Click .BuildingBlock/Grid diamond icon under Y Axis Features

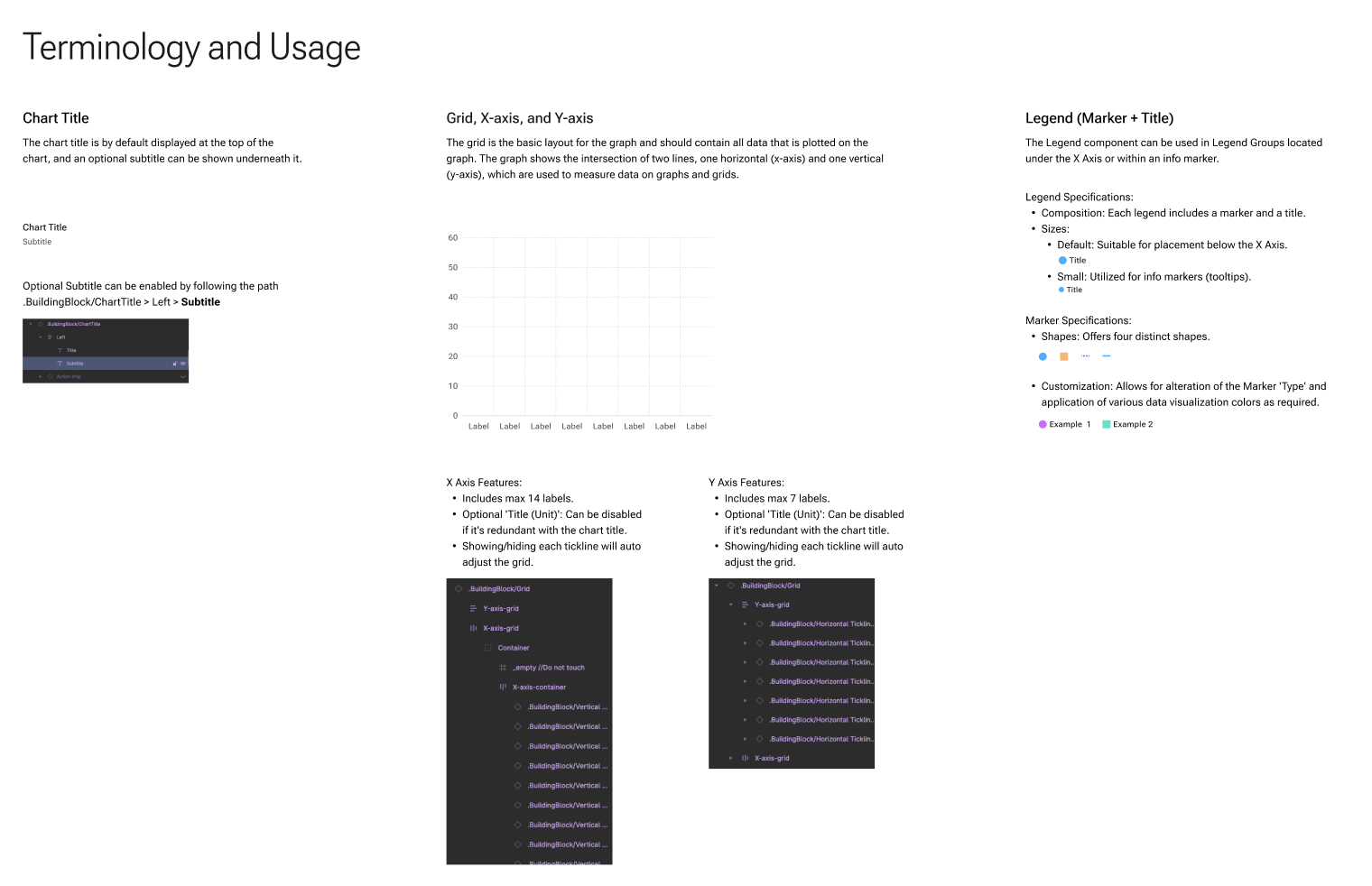[x=730, y=586]
